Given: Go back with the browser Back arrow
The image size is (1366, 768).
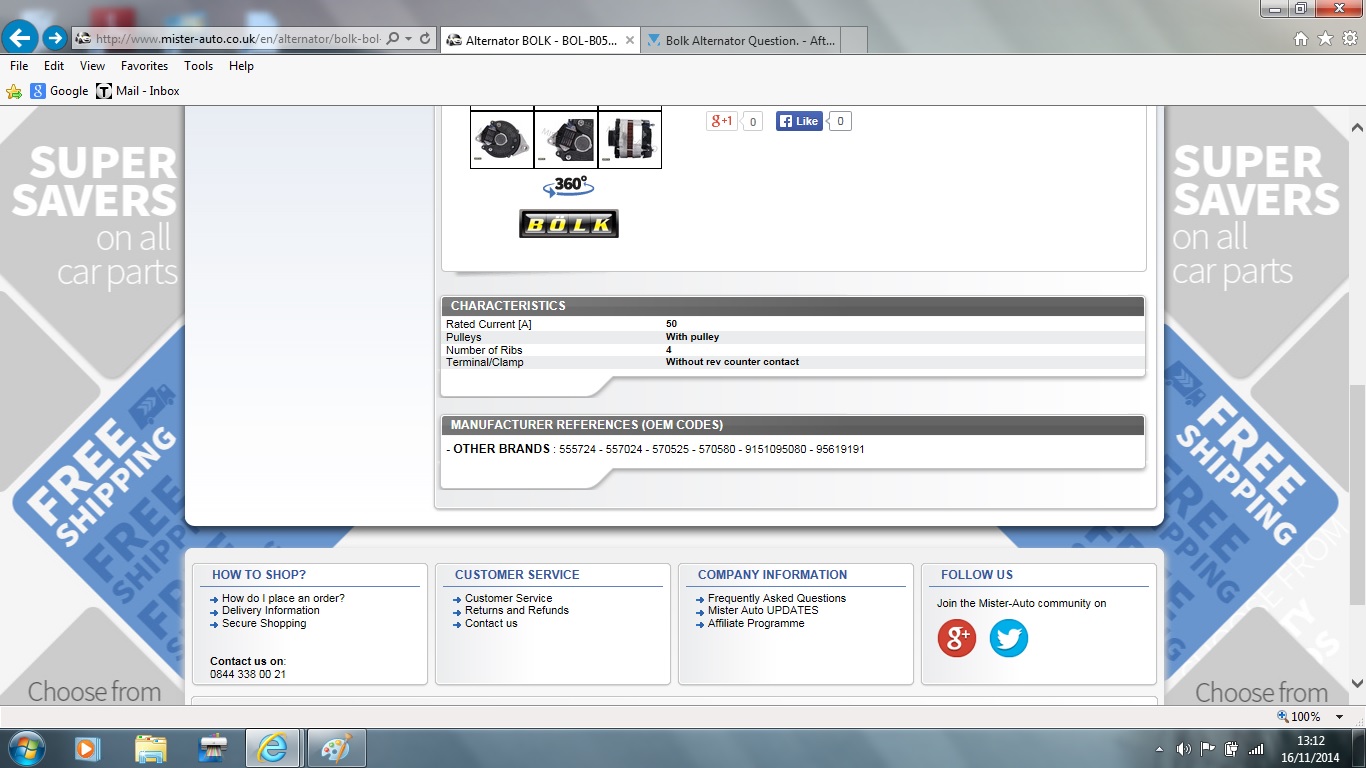Looking at the screenshot, I should click(20, 38).
